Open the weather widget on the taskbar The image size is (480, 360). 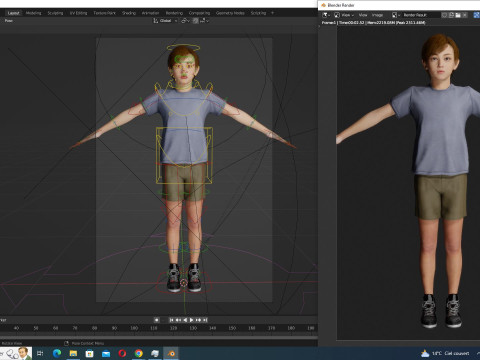(445, 353)
